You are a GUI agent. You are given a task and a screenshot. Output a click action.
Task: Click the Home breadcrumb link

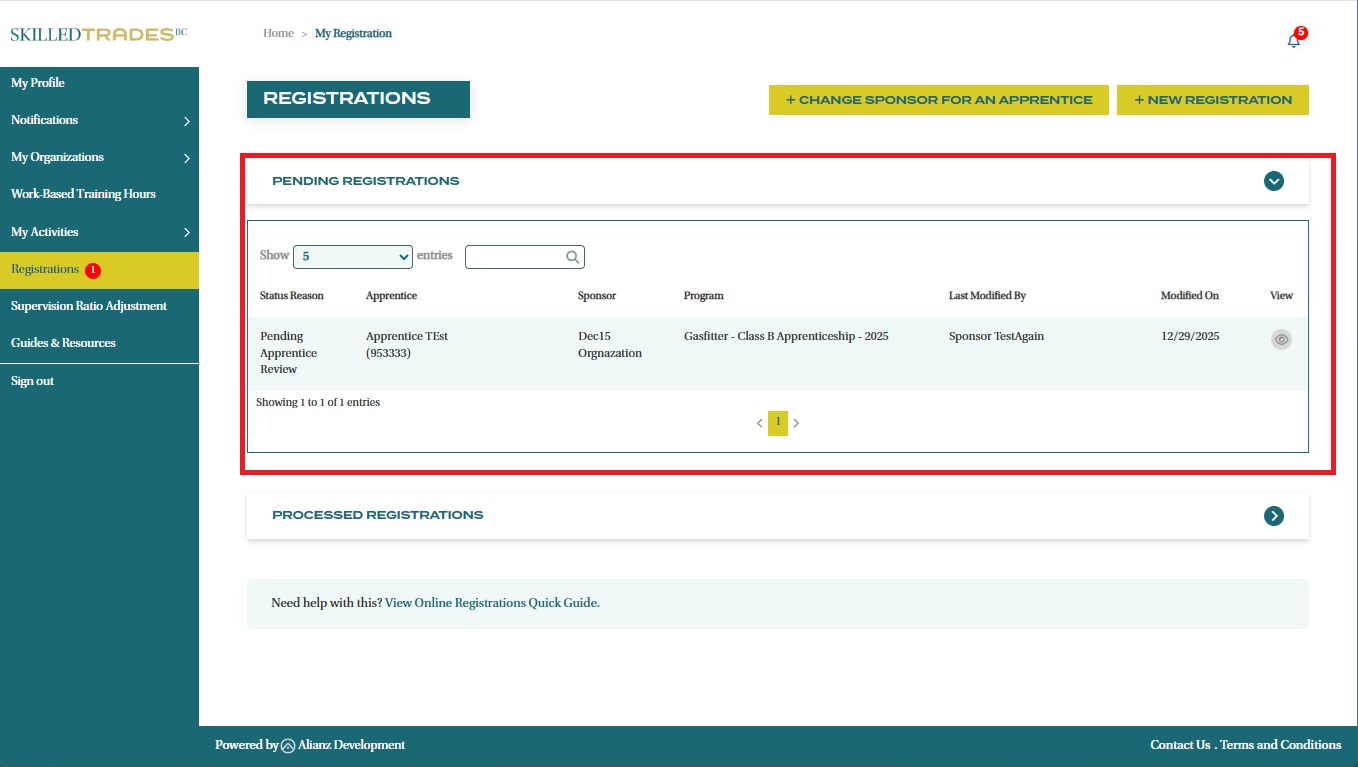[x=278, y=33]
